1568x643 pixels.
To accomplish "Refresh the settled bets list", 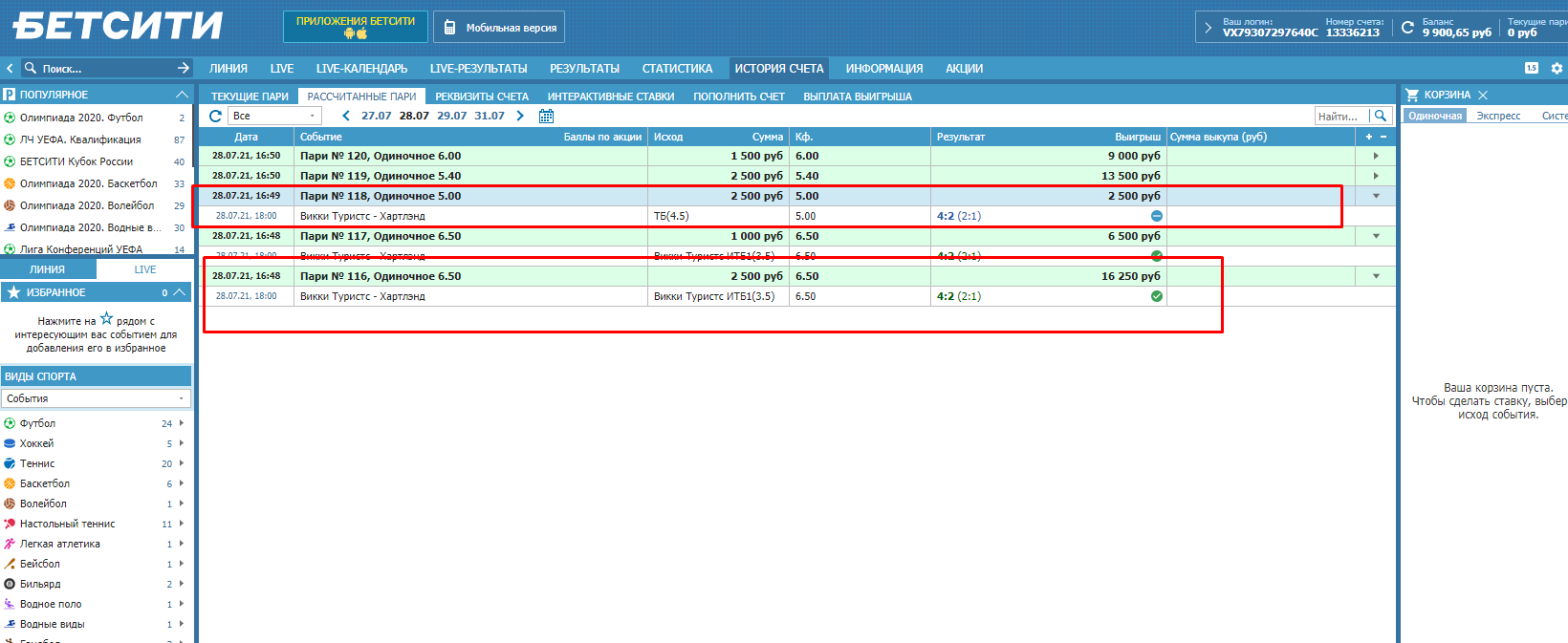I will tap(215, 117).
